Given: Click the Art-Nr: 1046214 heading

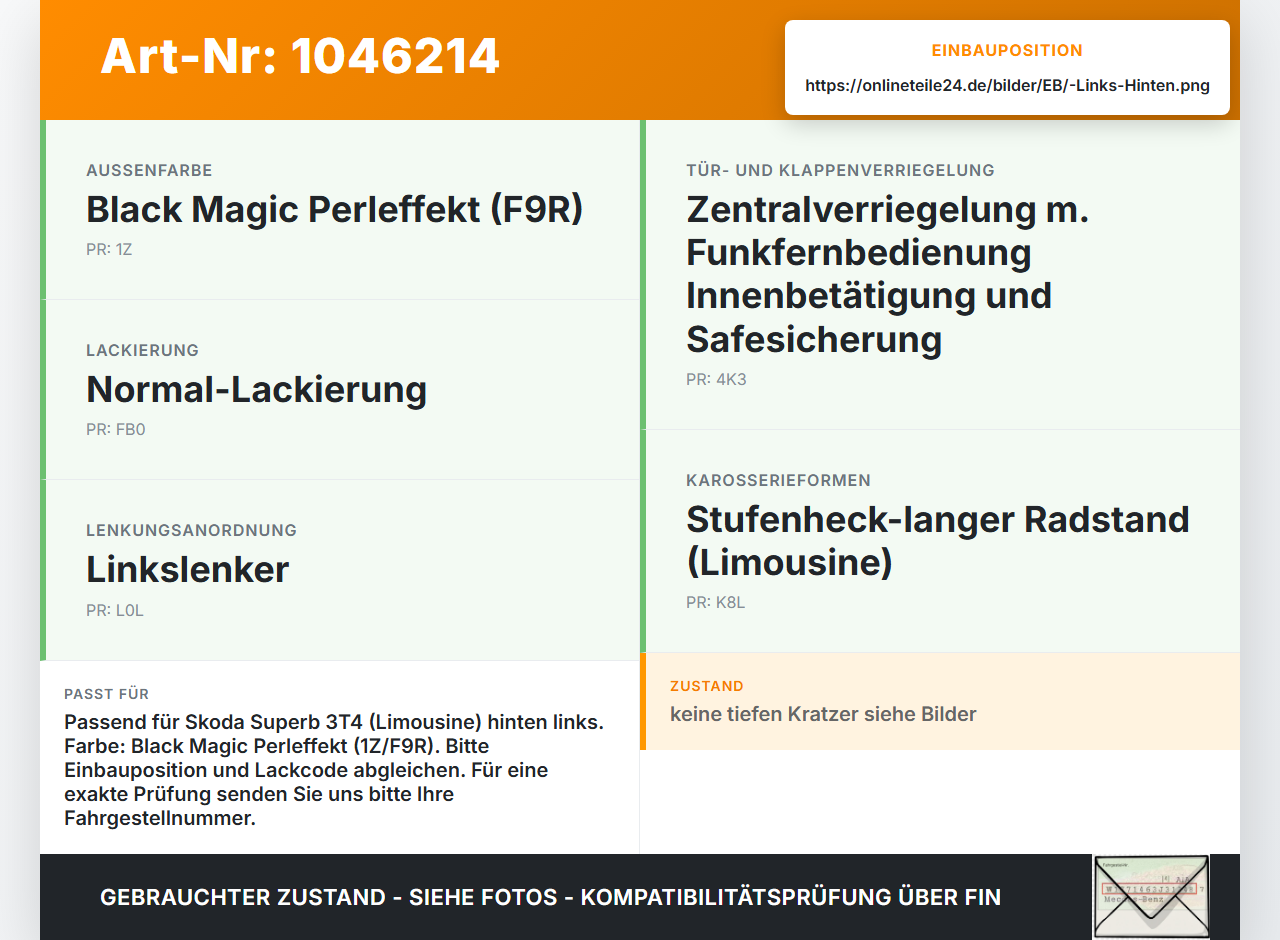Looking at the screenshot, I should [300, 56].
